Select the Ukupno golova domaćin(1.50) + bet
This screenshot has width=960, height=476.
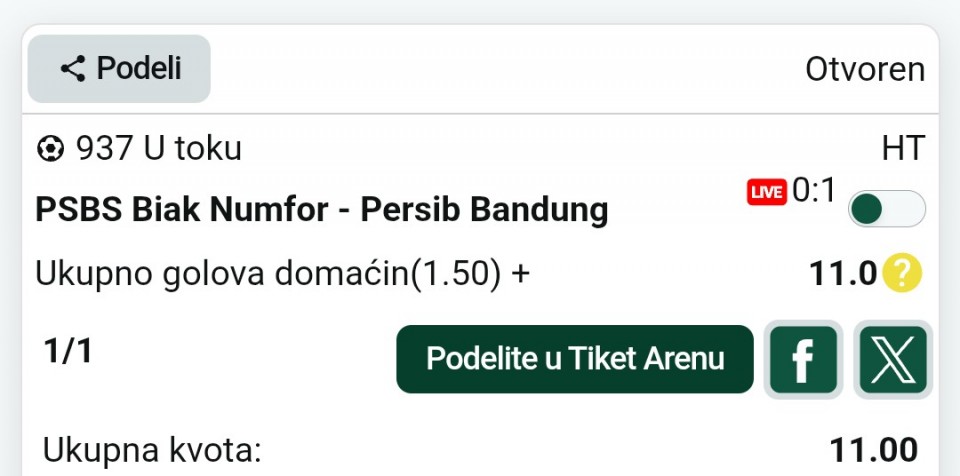282,273
